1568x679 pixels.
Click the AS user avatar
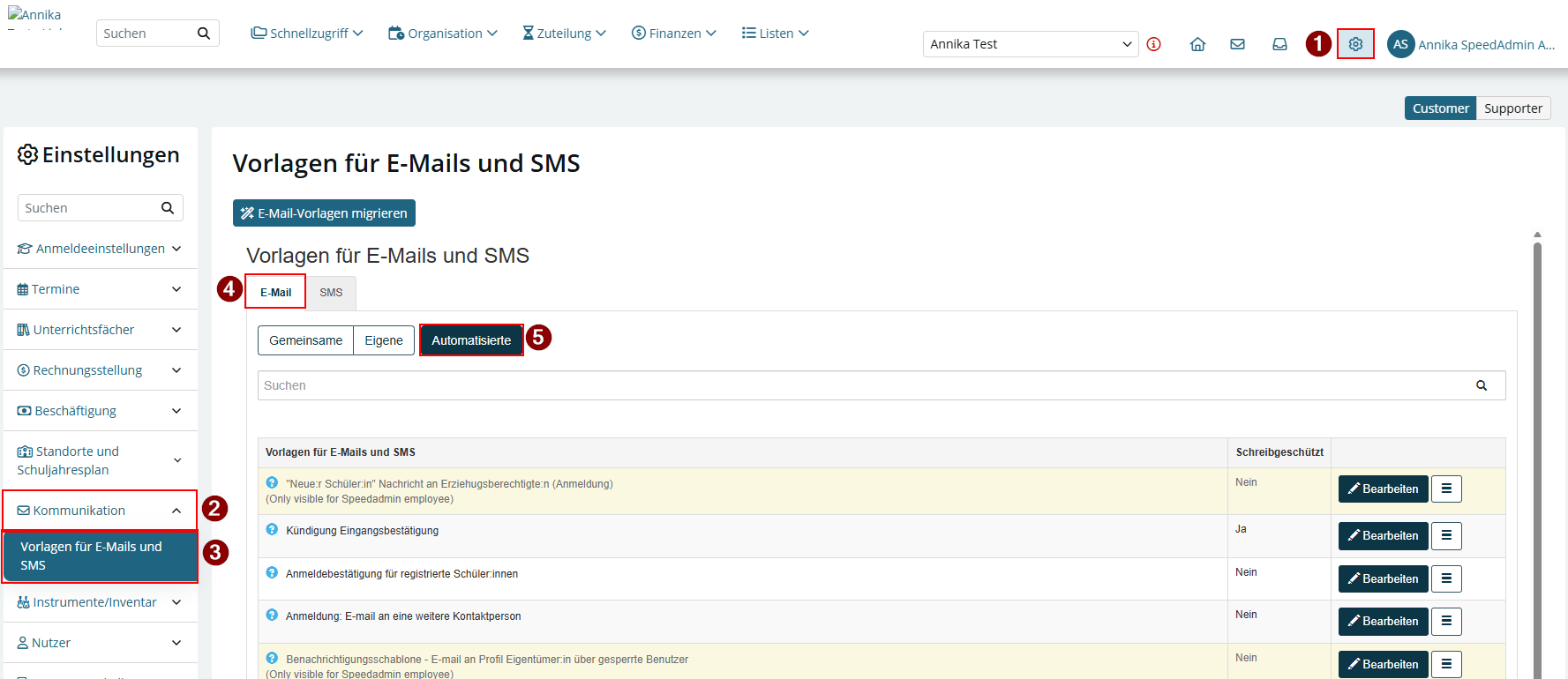[1400, 44]
